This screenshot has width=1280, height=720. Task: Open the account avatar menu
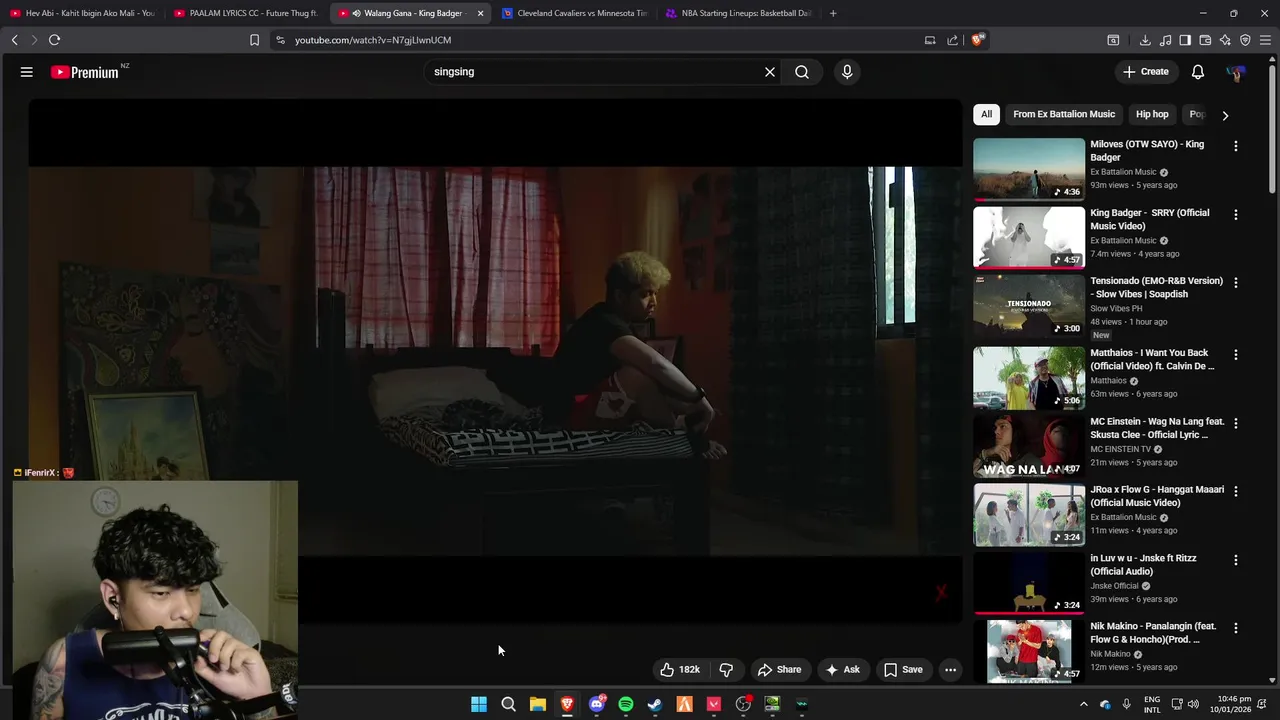point(1236,72)
